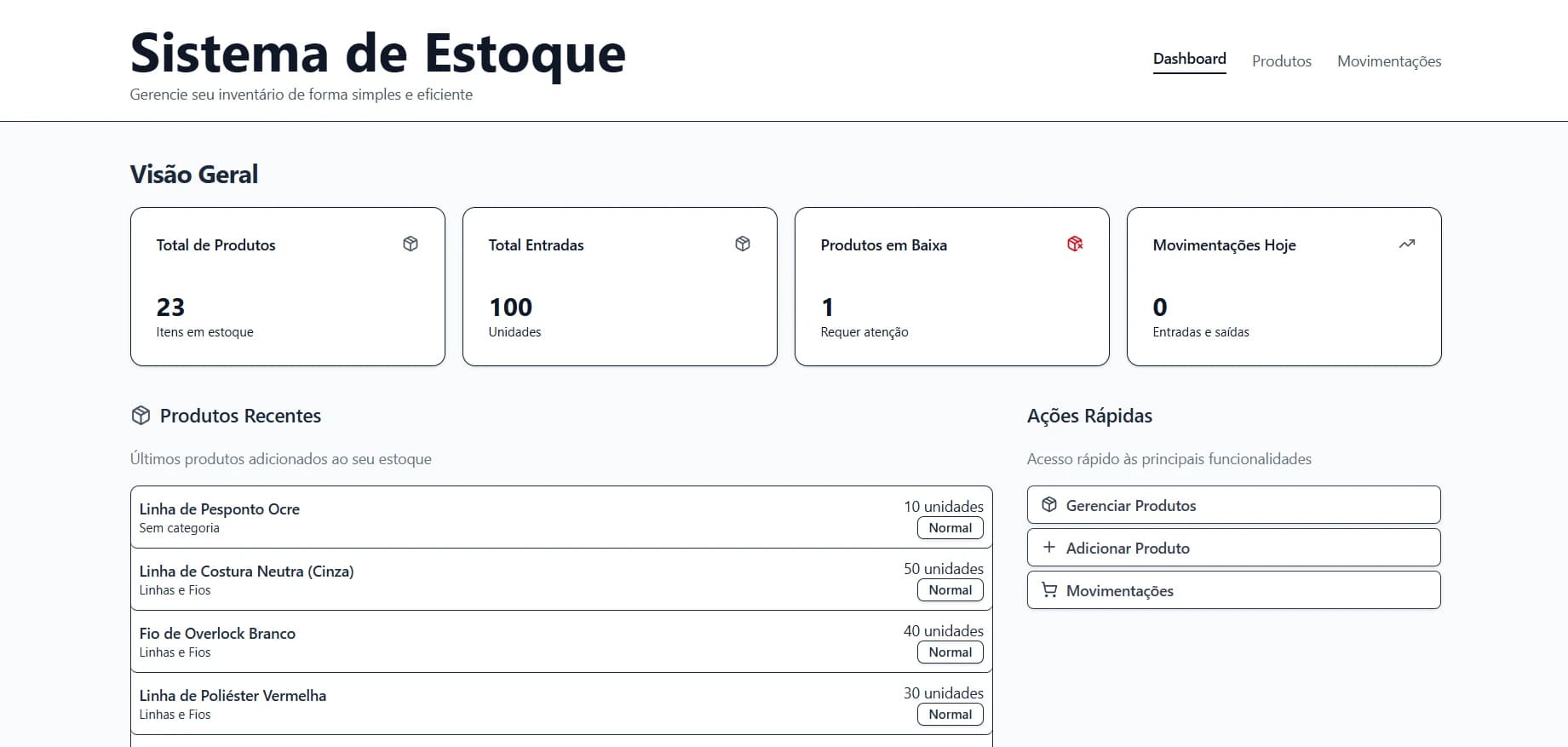The image size is (1568, 747).
Task: Click the Total de Produtos card title
Action: [x=216, y=244]
